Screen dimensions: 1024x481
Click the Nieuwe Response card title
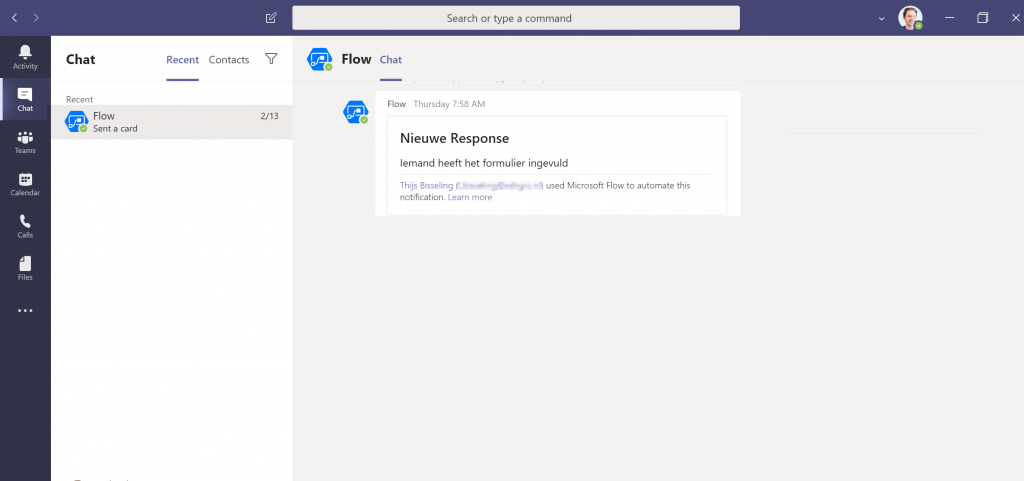coord(454,138)
